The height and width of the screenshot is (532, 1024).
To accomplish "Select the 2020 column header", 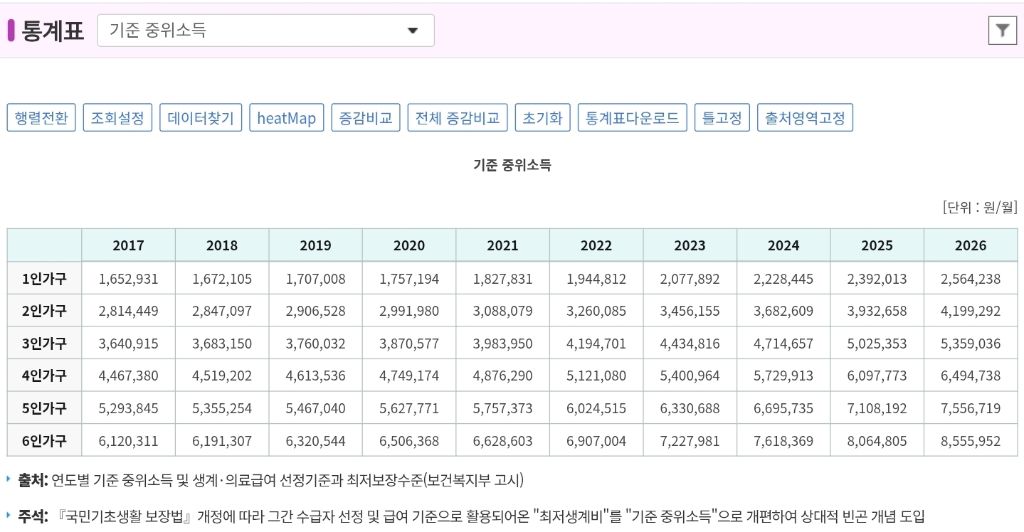I will click(x=409, y=245).
